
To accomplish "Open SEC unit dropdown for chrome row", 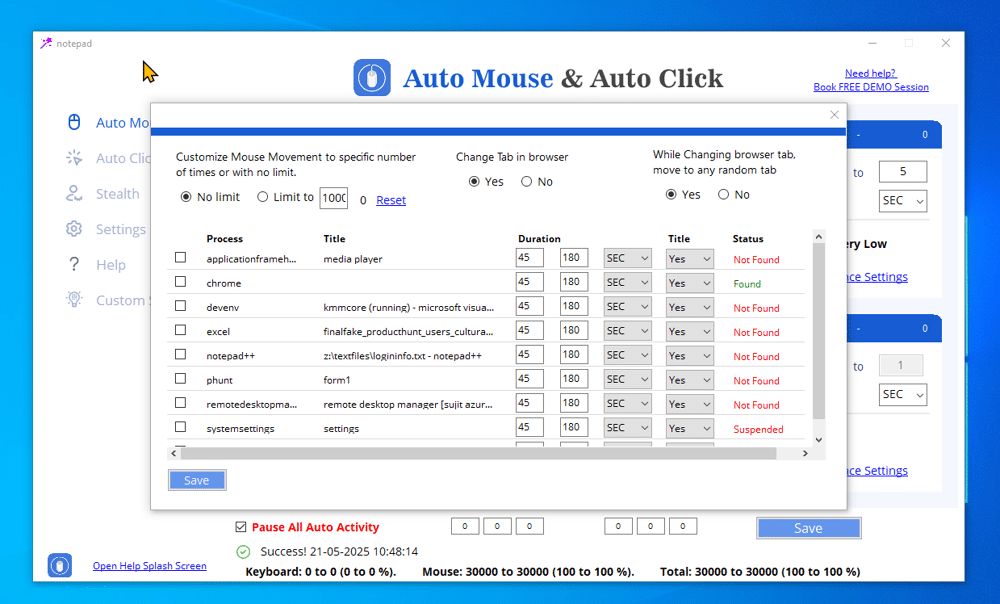I will 627,283.
